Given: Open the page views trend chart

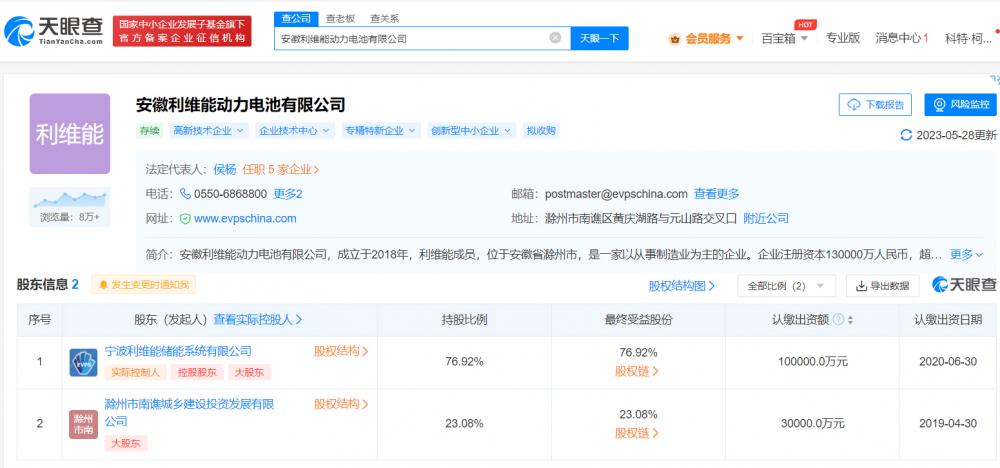Looking at the screenshot, I should pyautogui.click(x=70, y=200).
